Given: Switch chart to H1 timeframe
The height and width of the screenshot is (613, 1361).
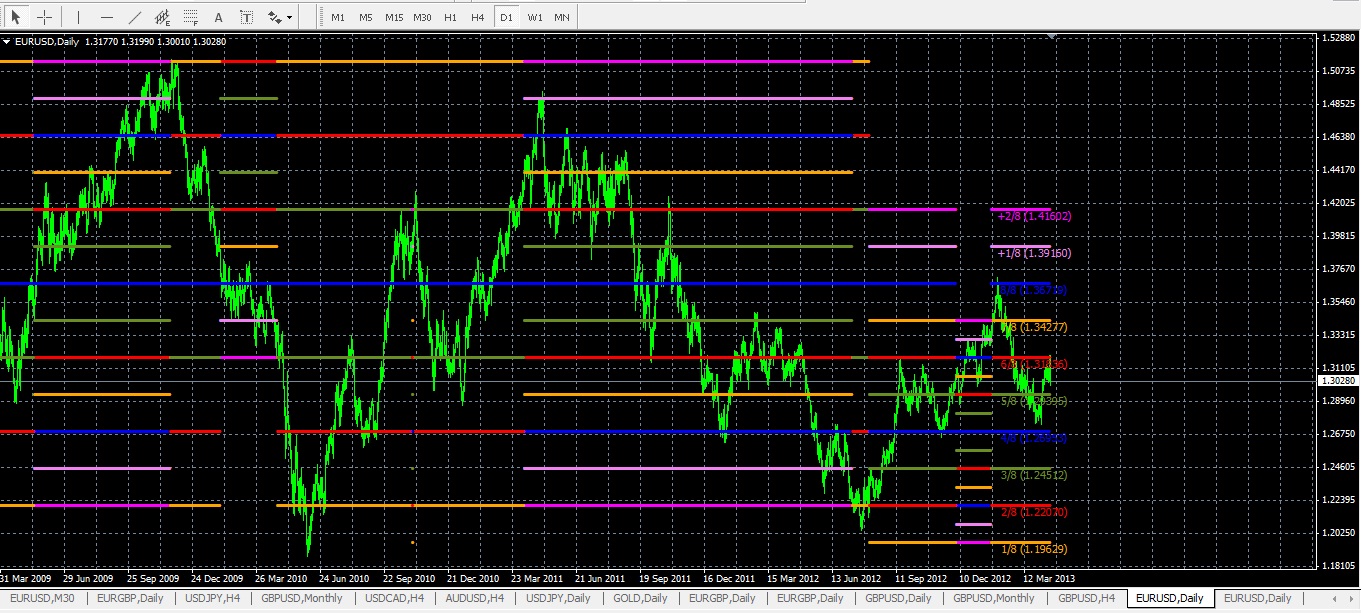Looking at the screenshot, I should [x=451, y=17].
